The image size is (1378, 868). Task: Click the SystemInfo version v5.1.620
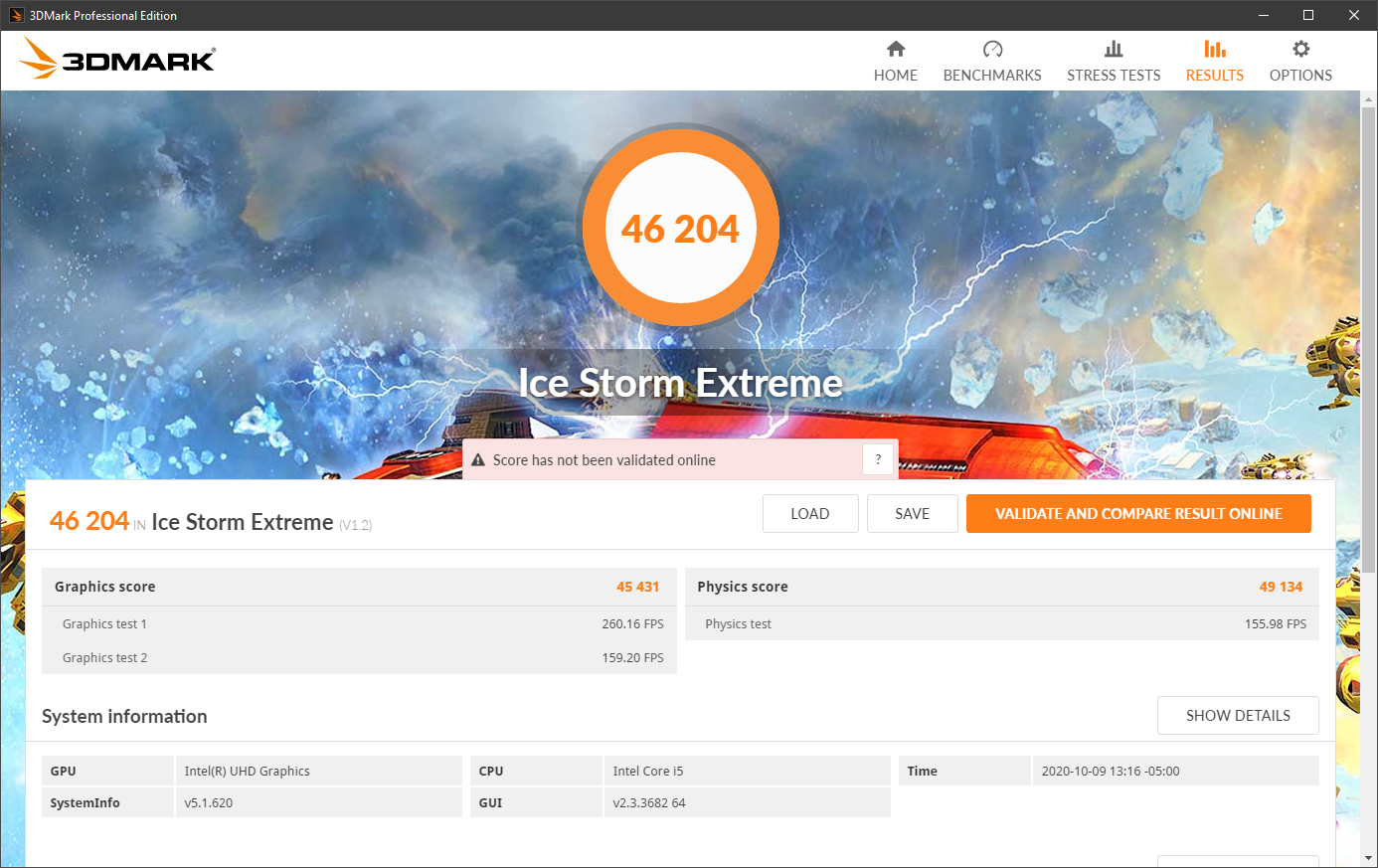click(209, 803)
